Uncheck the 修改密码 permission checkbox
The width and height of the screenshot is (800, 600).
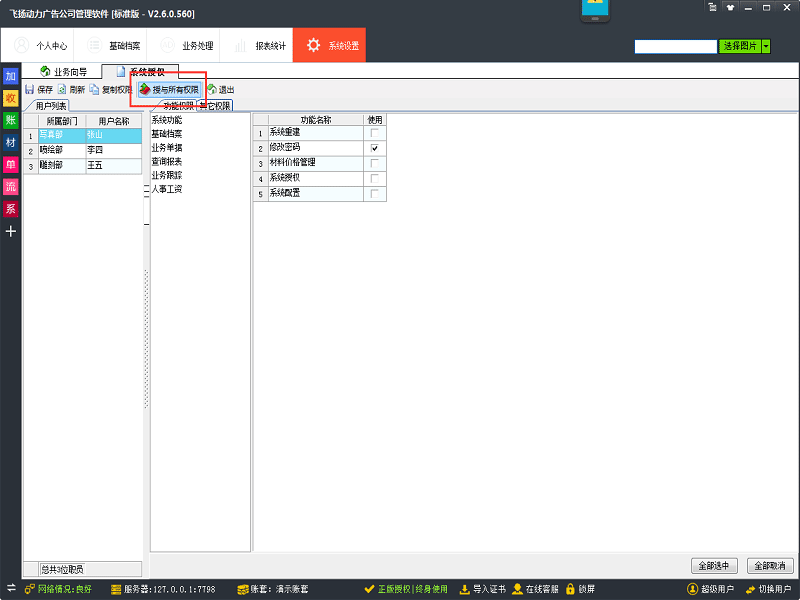pyautogui.click(x=374, y=148)
